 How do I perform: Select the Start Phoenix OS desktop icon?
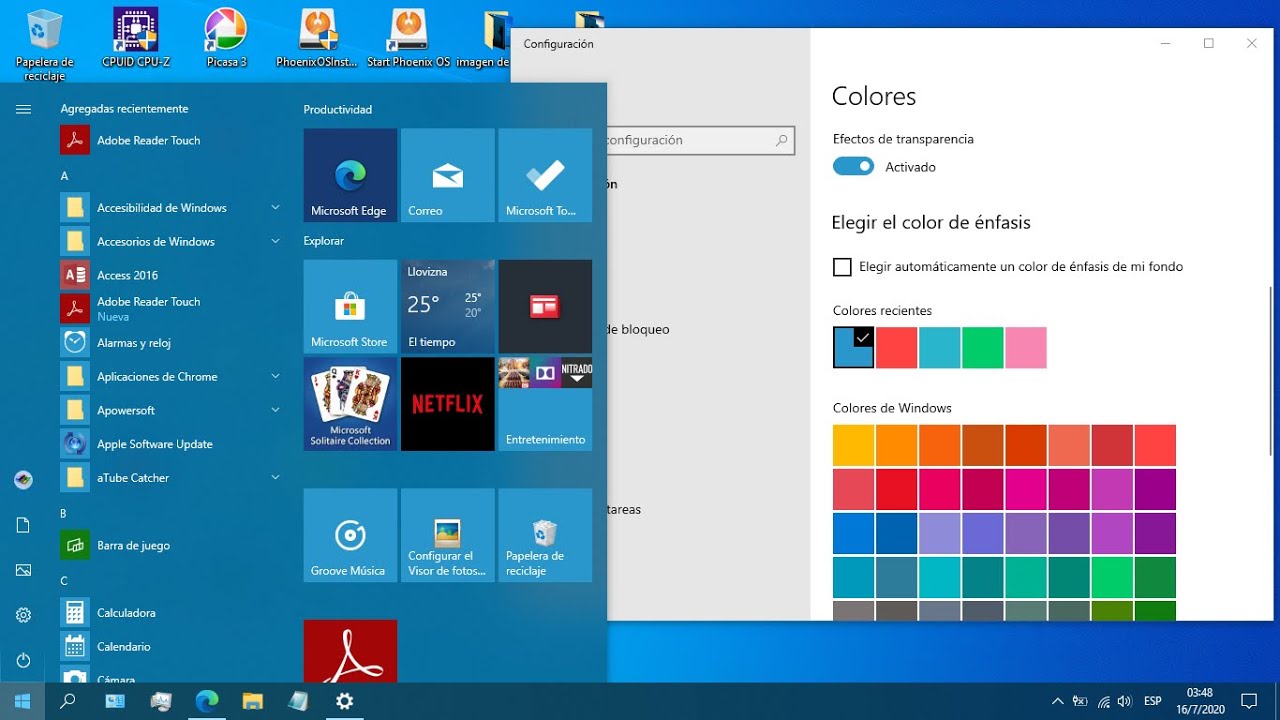tap(408, 36)
